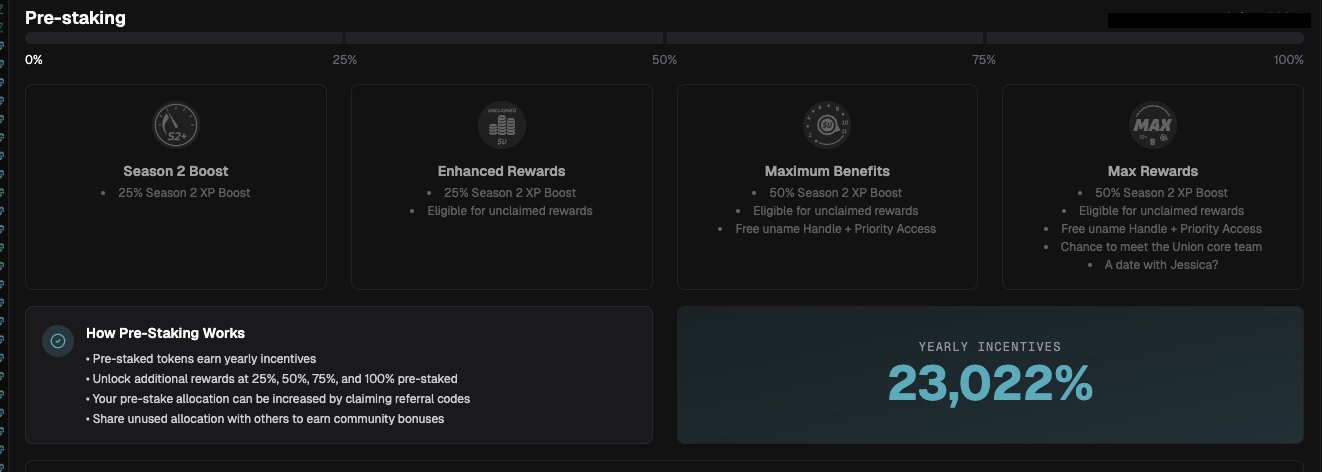Click the 23,022% yearly incentives figure
The image size is (1322, 472).
click(x=990, y=382)
